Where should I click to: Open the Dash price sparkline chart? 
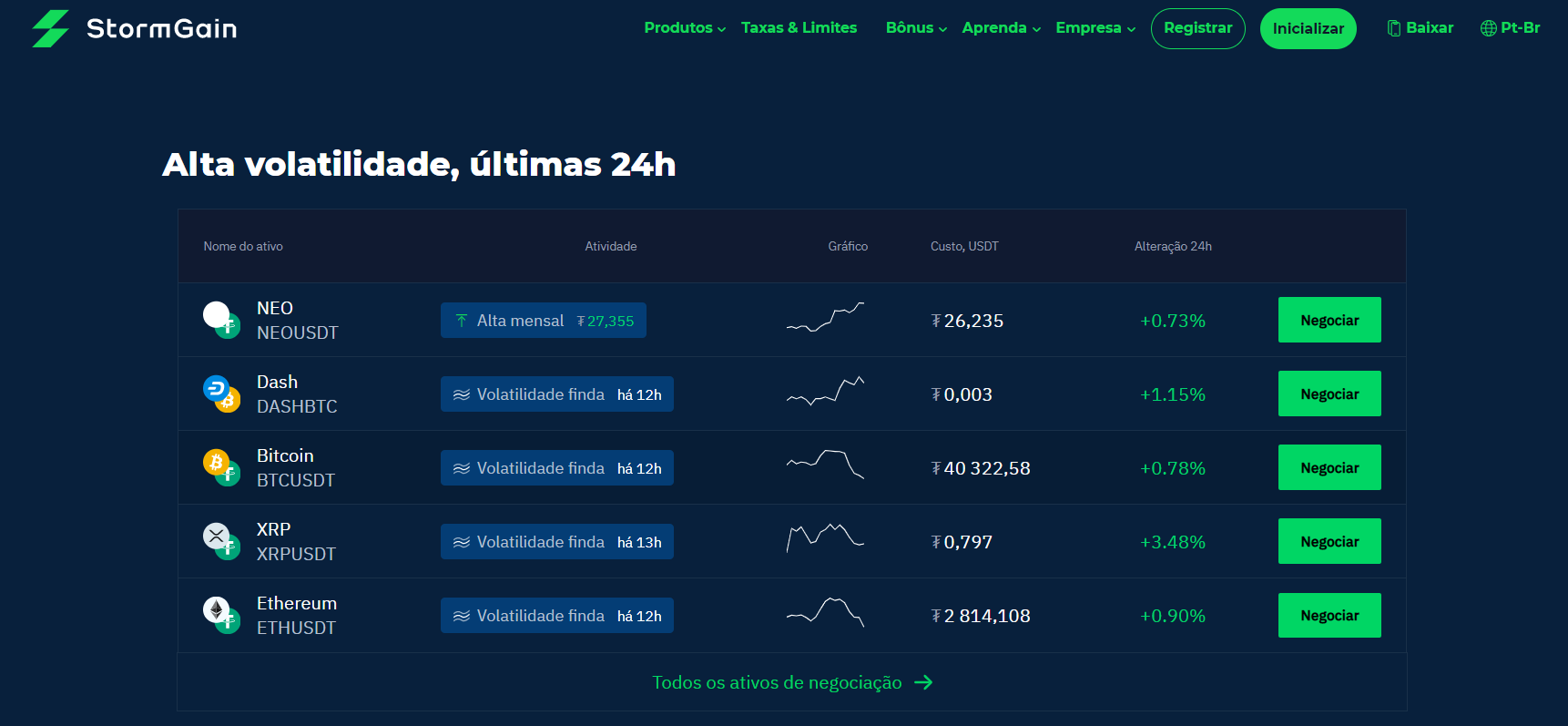point(825,391)
